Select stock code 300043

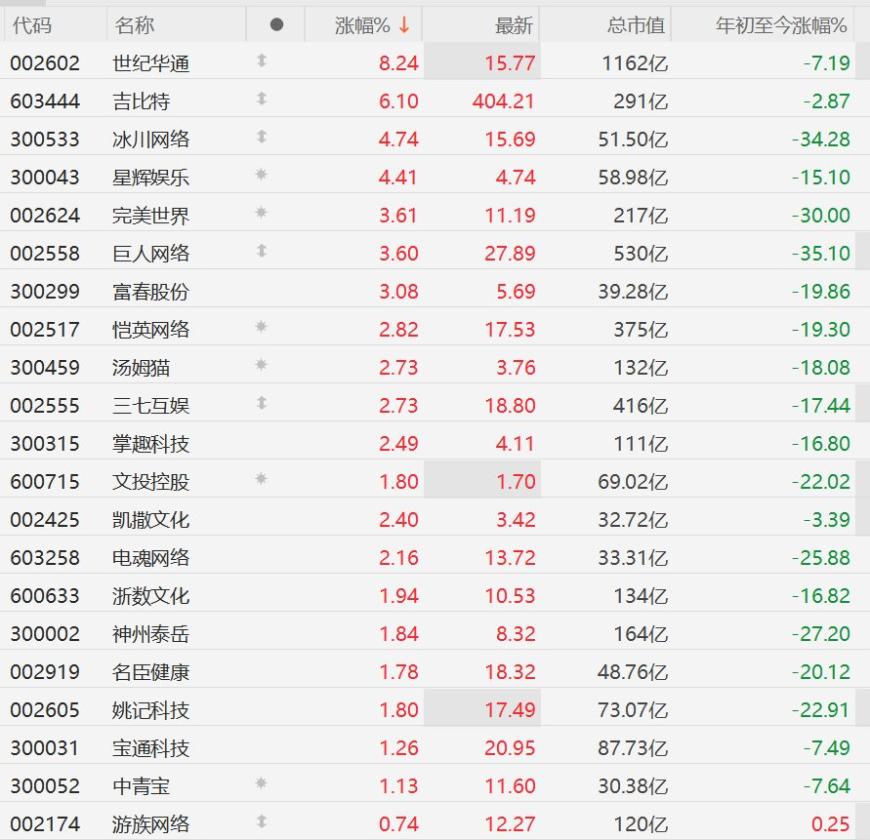[x=45, y=178]
